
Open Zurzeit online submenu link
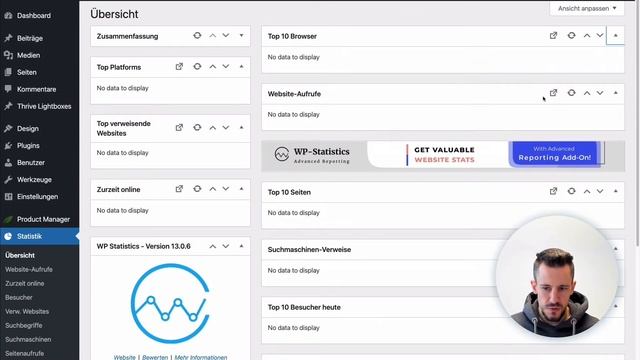coord(24,283)
